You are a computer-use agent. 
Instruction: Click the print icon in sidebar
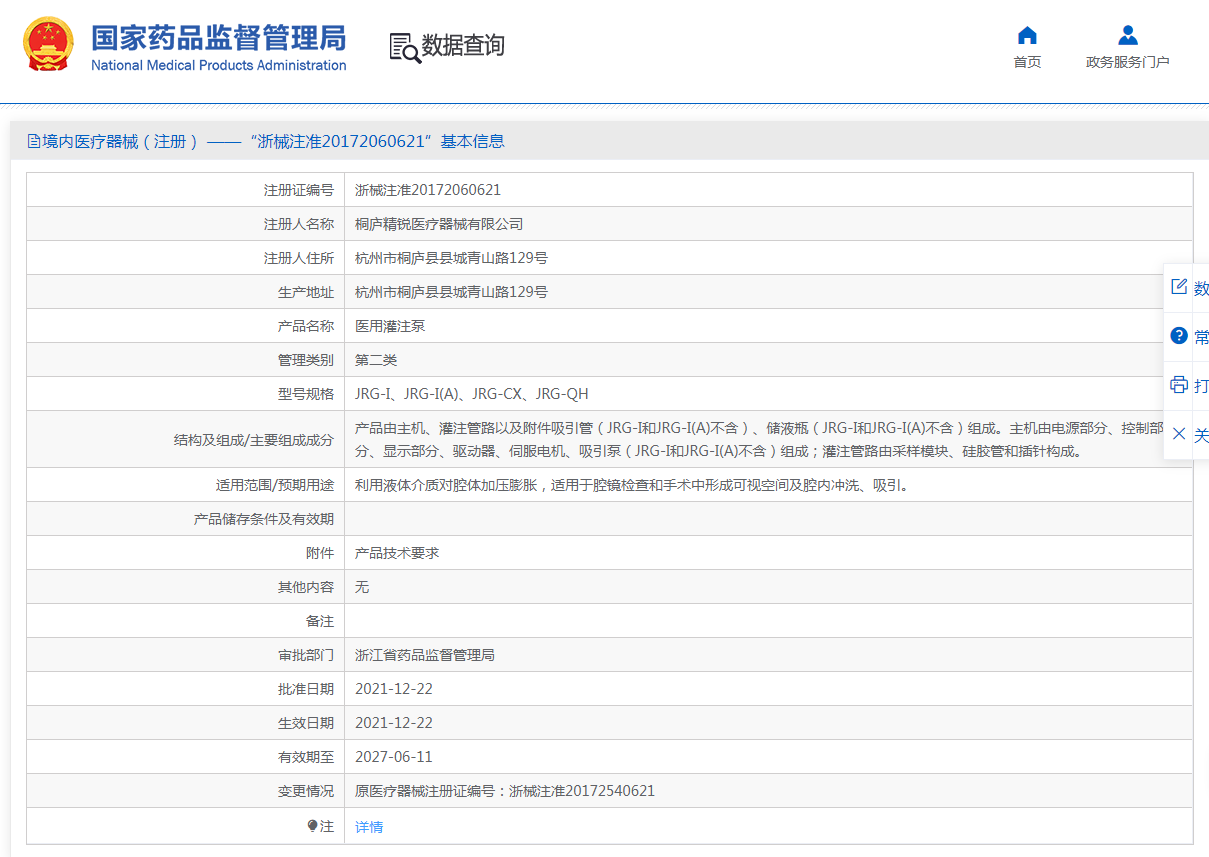[x=1179, y=385]
